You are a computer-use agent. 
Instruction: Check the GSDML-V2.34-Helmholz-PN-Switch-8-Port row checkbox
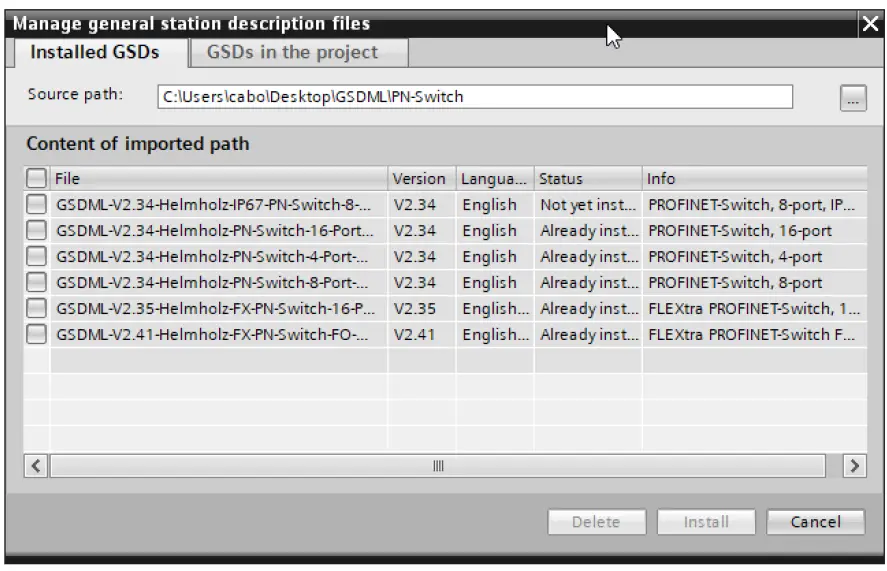click(x=36, y=282)
